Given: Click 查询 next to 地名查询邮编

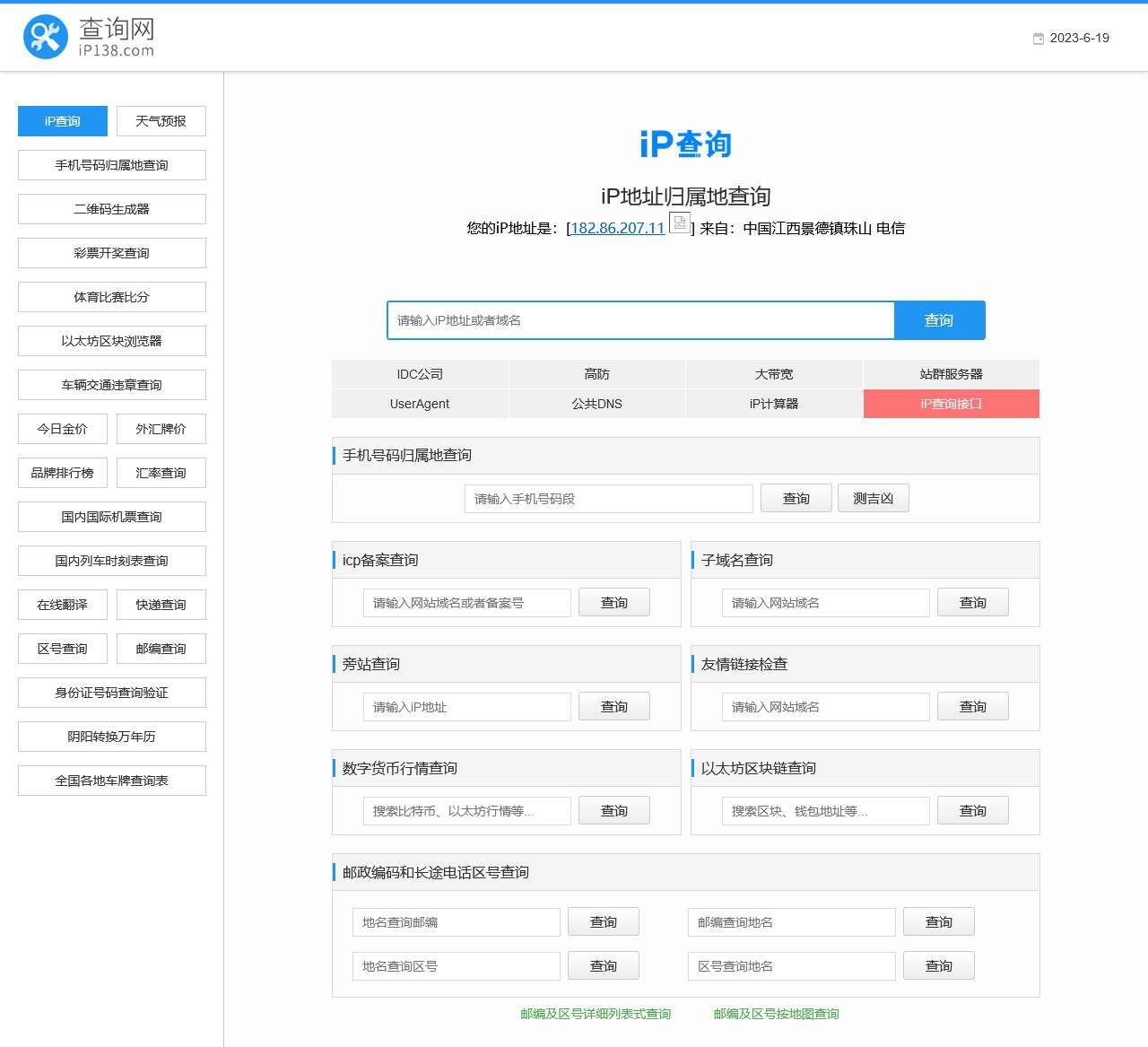Looking at the screenshot, I should 604,921.
